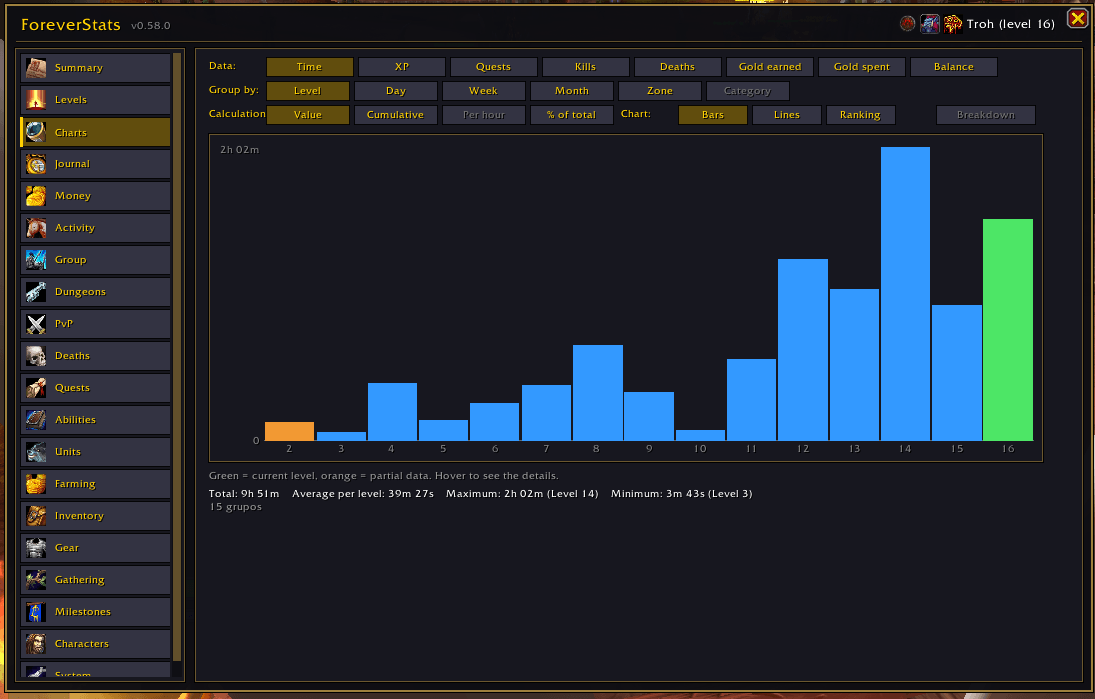Click the Inventory bag icon
The width and height of the screenshot is (1095, 699).
coord(36,516)
